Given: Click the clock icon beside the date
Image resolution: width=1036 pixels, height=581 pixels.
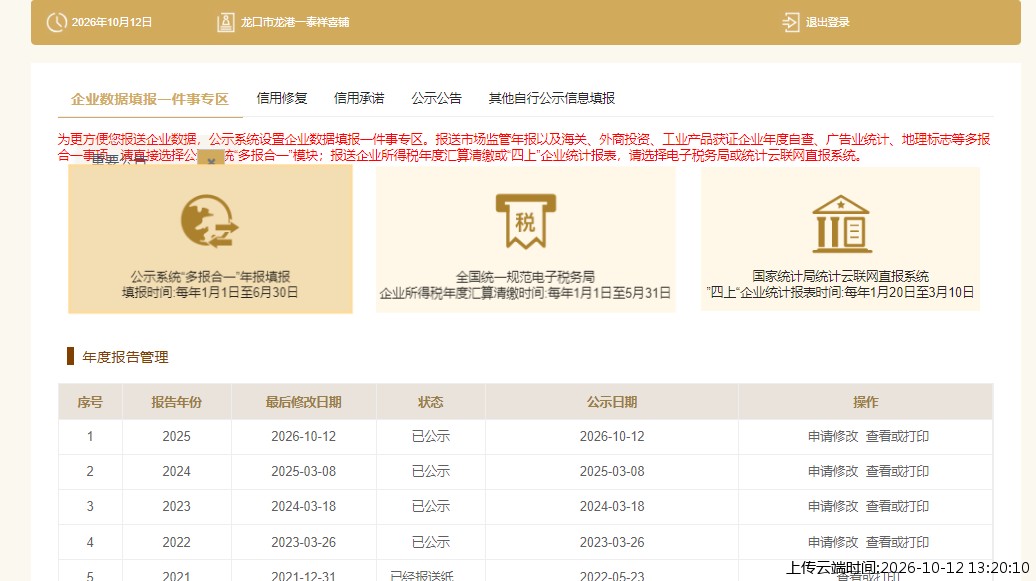Looking at the screenshot, I should (x=57, y=22).
